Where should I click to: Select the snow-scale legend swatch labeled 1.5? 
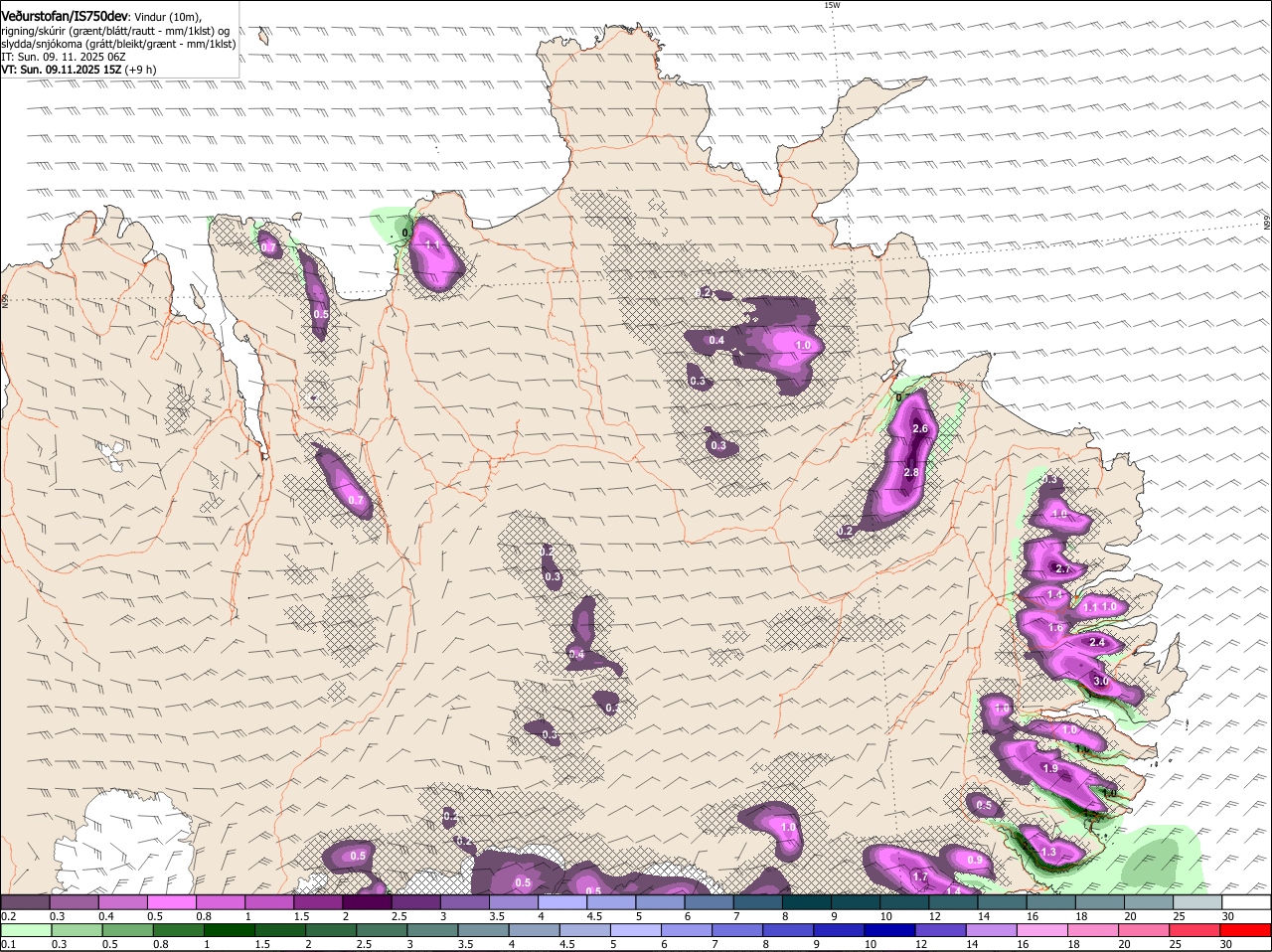point(318,902)
